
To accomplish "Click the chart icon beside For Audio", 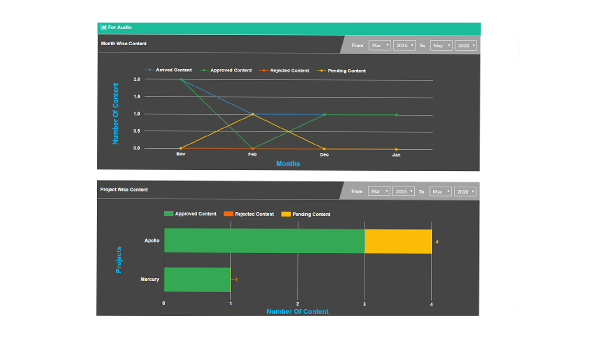I will (x=104, y=27).
